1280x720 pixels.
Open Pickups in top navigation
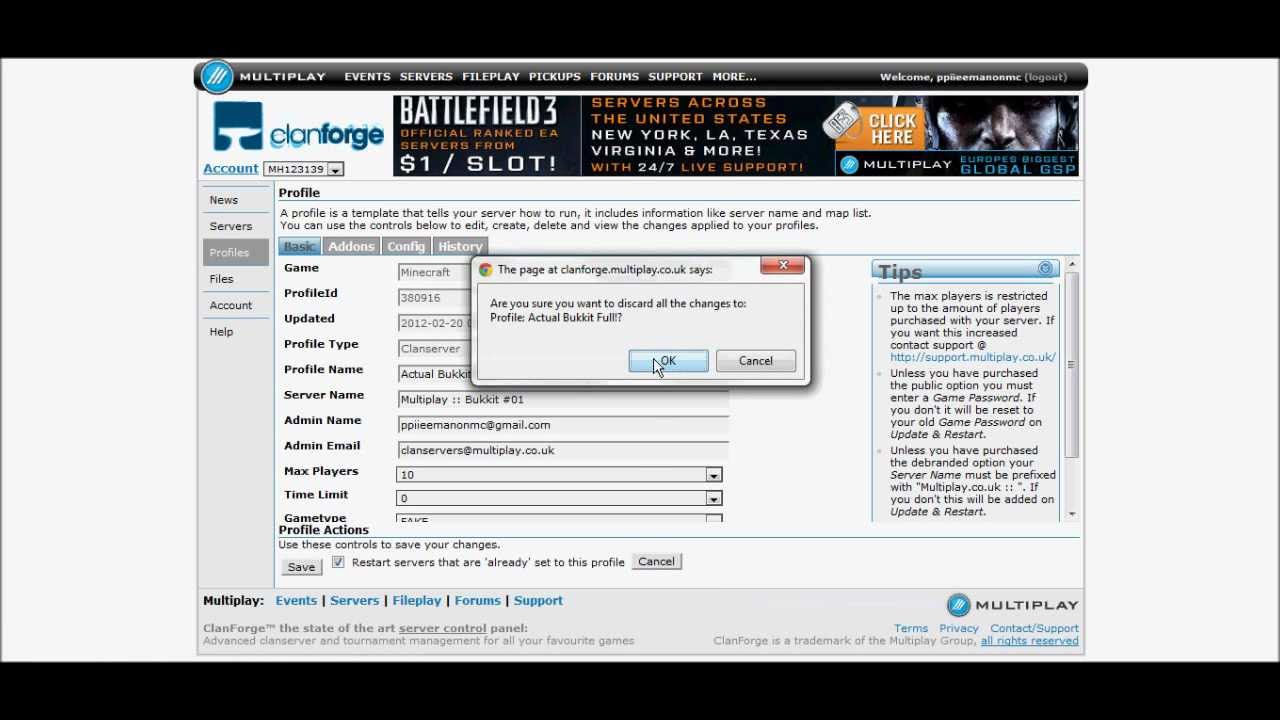(555, 77)
